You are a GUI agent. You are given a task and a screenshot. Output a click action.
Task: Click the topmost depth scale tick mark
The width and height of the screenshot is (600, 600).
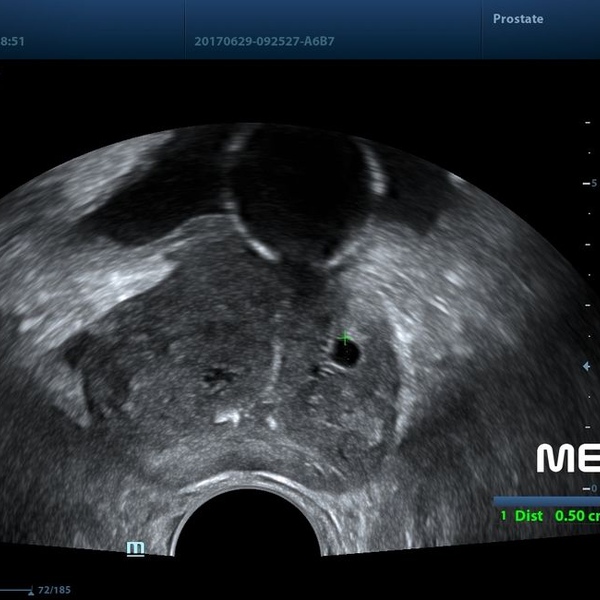pyautogui.click(x=587, y=122)
